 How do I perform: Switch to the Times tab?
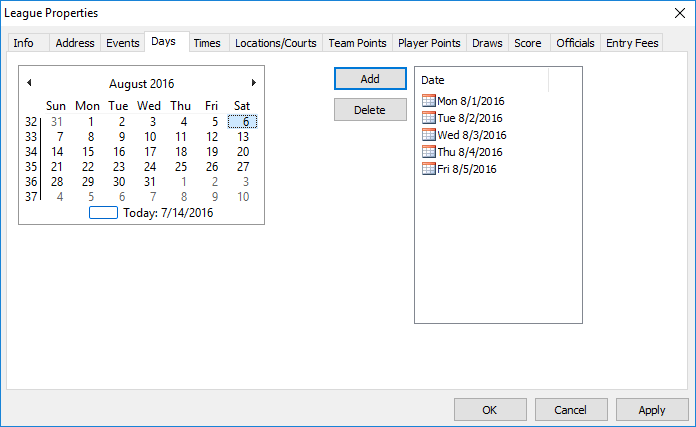click(x=207, y=43)
